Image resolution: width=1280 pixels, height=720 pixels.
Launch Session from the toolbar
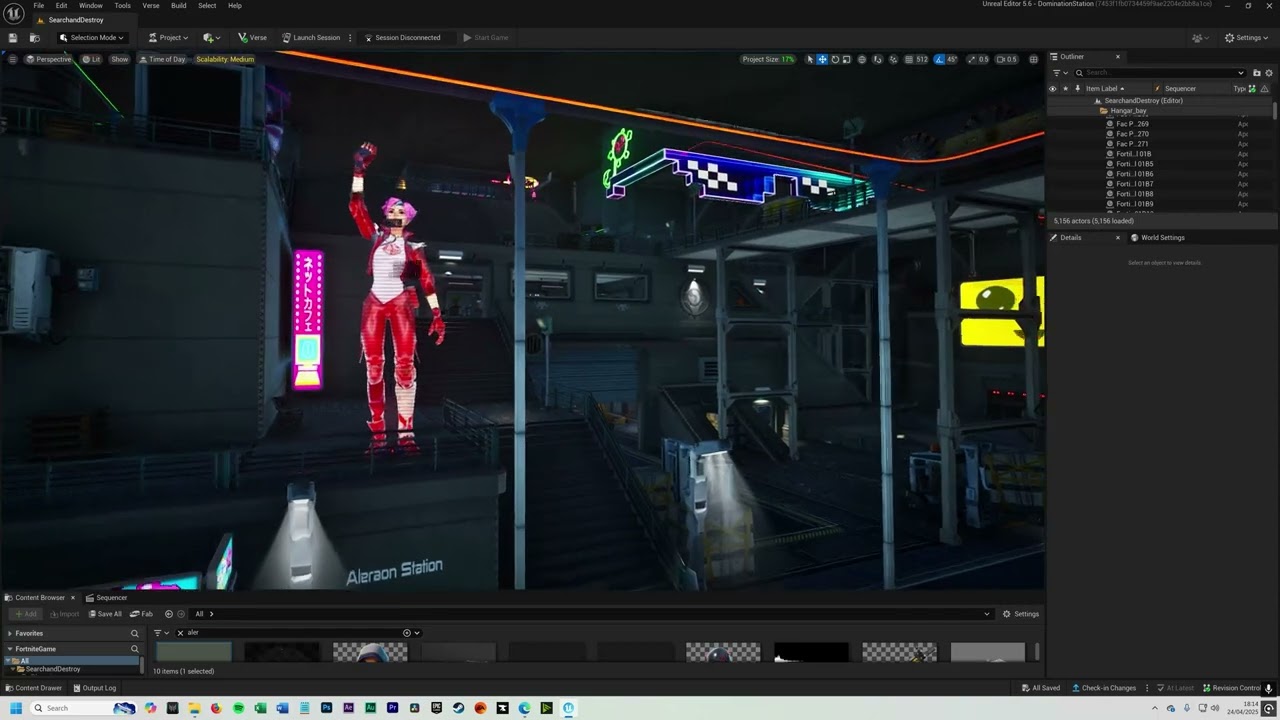coord(311,38)
